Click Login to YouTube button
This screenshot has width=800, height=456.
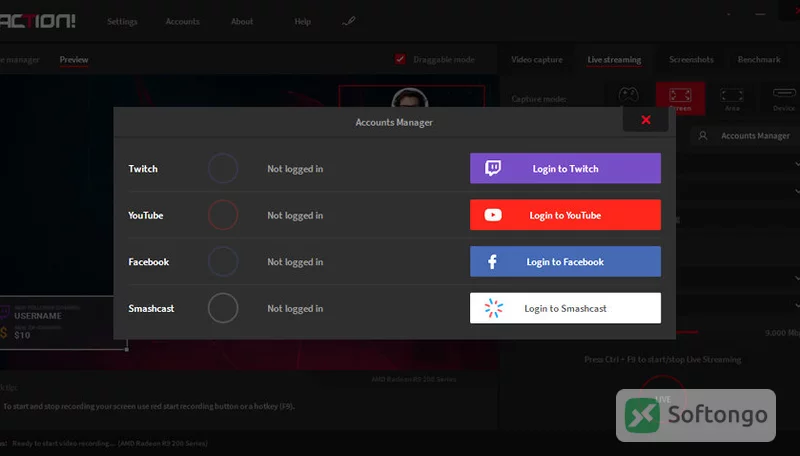565,215
